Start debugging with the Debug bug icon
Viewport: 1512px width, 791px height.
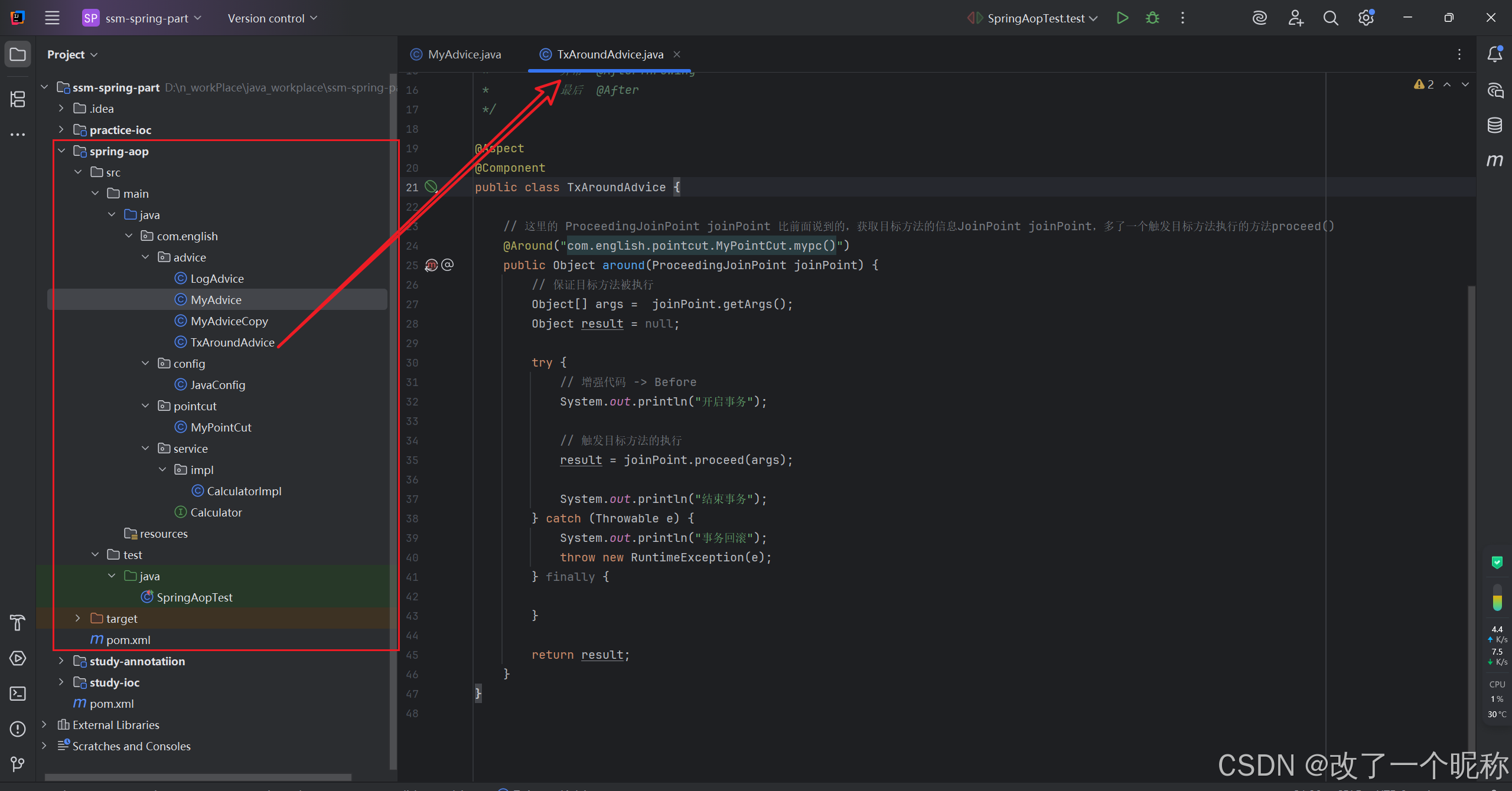tap(1152, 18)
